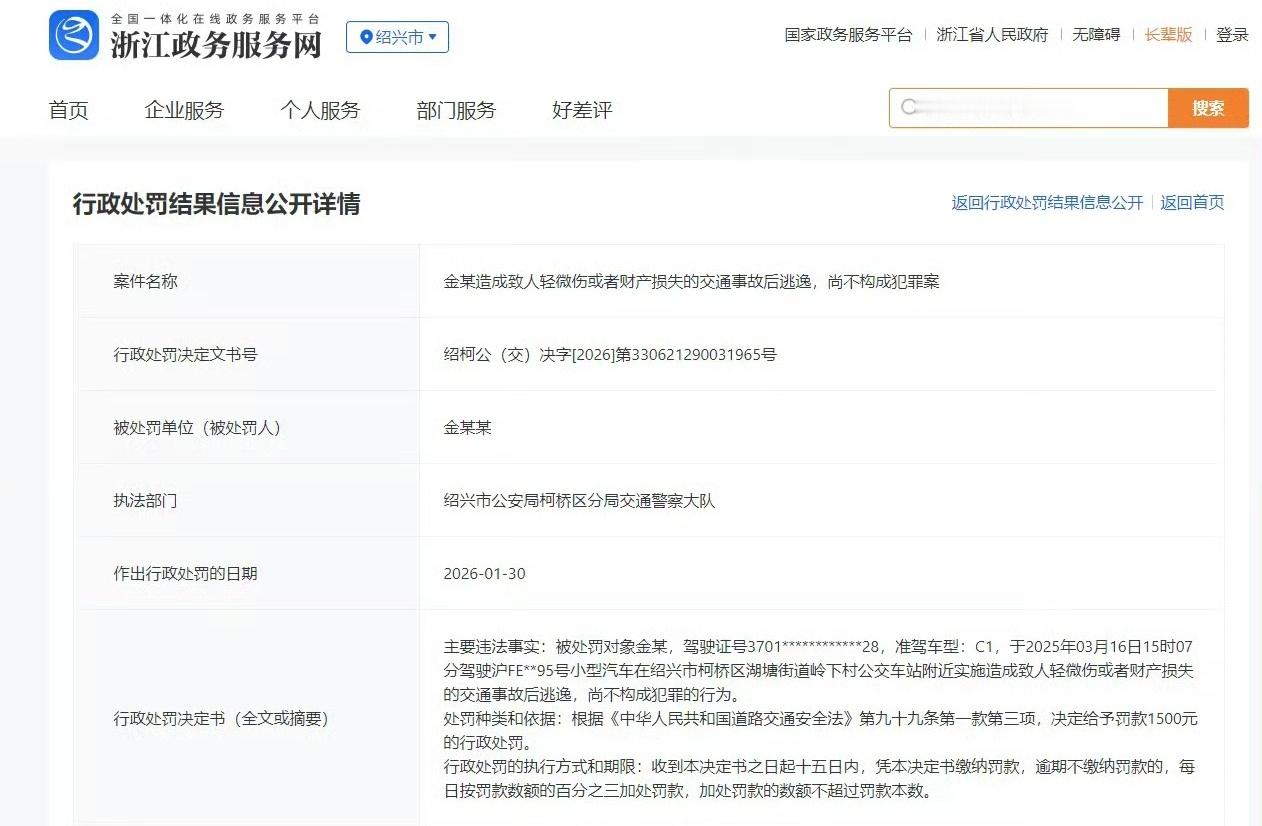Open the 个人服务 navigation tab

pos(320,111)
